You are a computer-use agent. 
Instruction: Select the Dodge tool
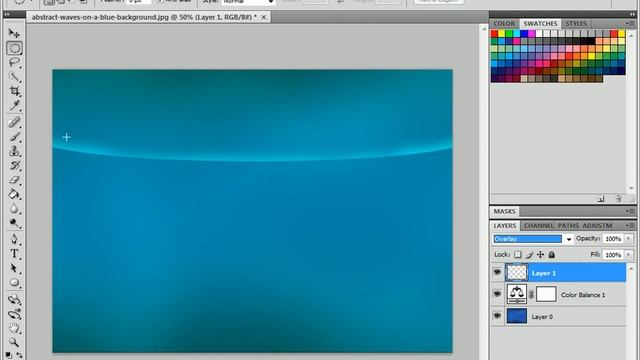[x=14, y=223]
